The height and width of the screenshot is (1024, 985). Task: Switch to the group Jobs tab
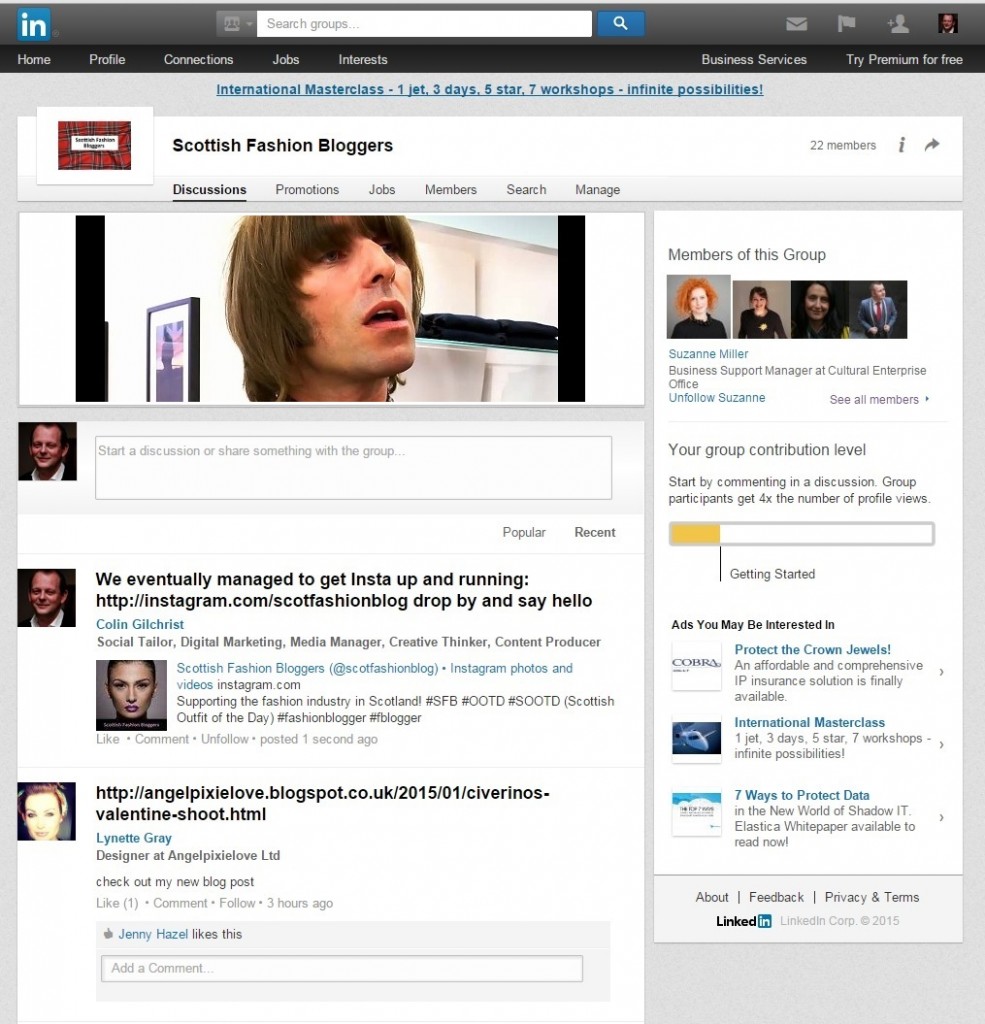point(381,190)
